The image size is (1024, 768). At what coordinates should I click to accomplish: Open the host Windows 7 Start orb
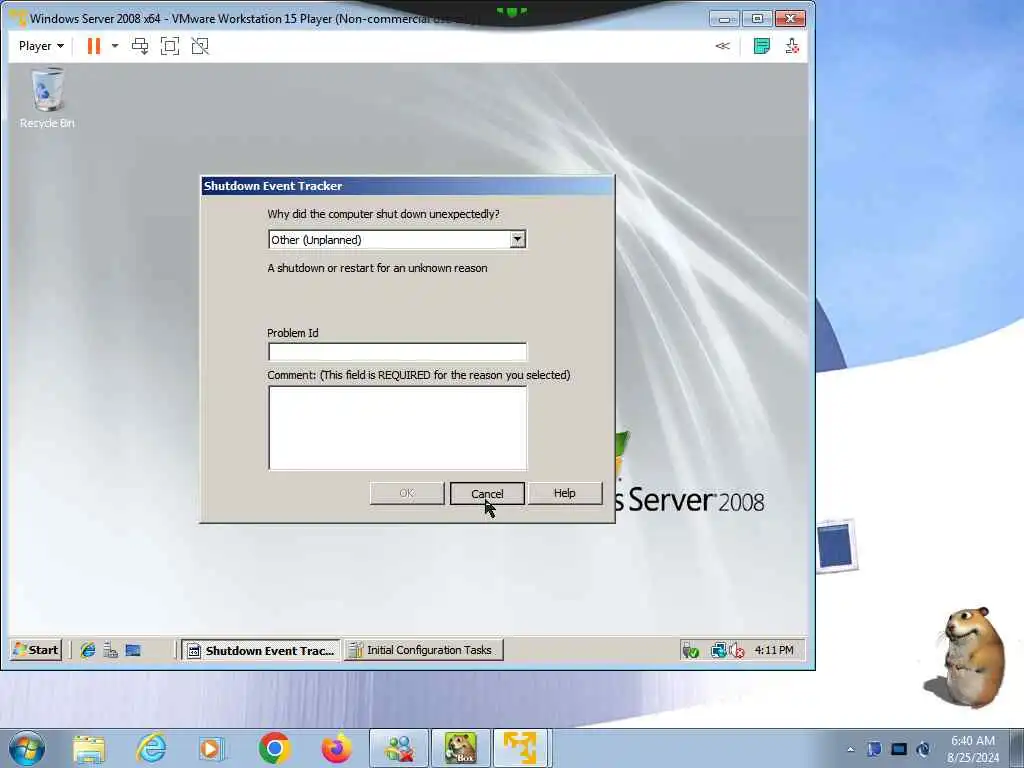click(x=27, y=748)
